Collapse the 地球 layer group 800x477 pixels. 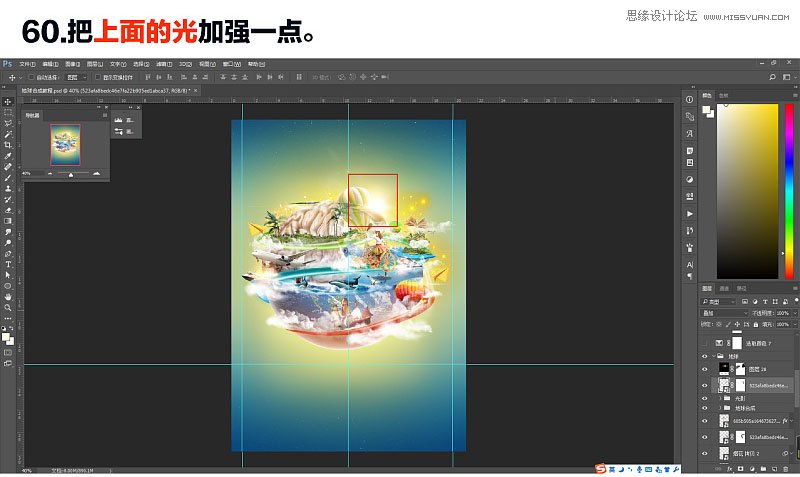[x=714, y=356]
